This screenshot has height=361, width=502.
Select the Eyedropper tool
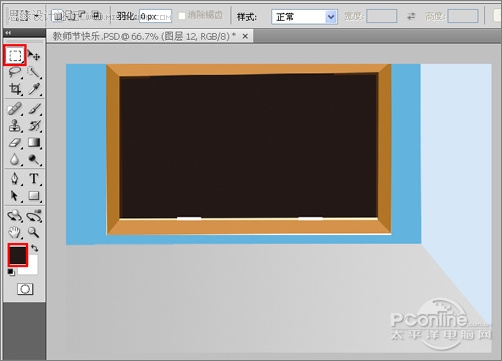coord(34,89)
